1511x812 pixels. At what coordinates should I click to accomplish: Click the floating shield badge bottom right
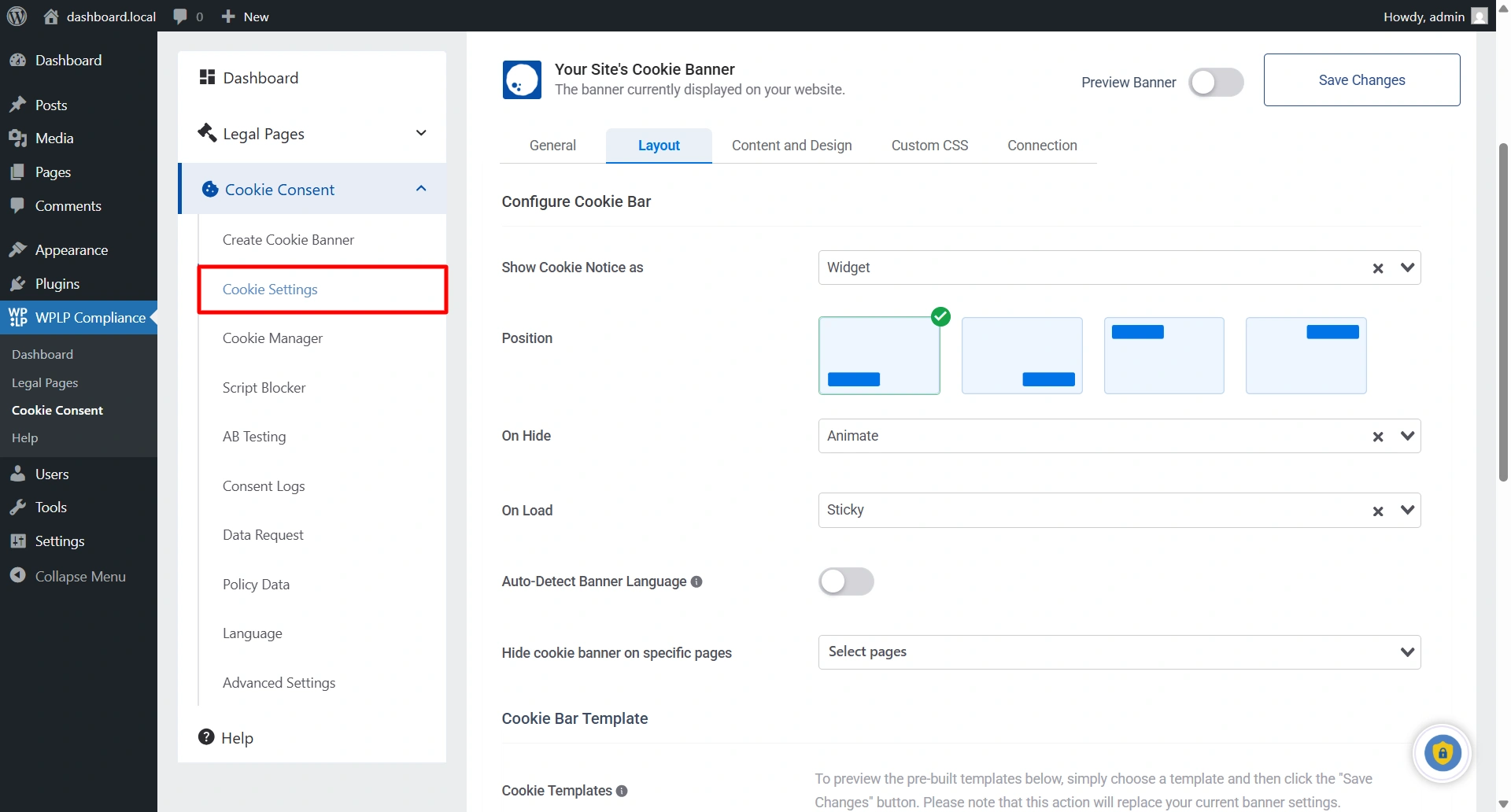(1443, 753)
